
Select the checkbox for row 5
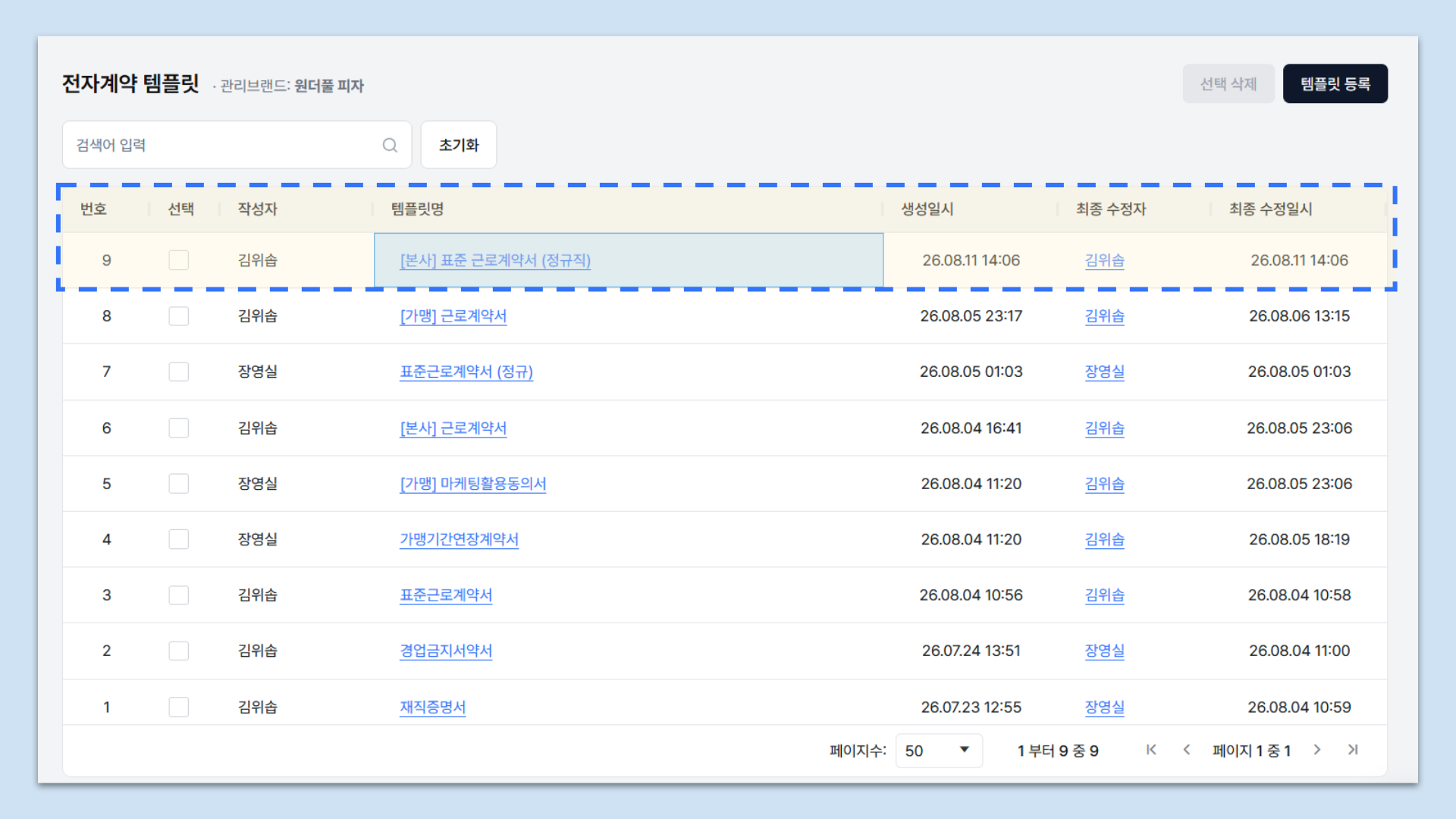coord(179,484)
